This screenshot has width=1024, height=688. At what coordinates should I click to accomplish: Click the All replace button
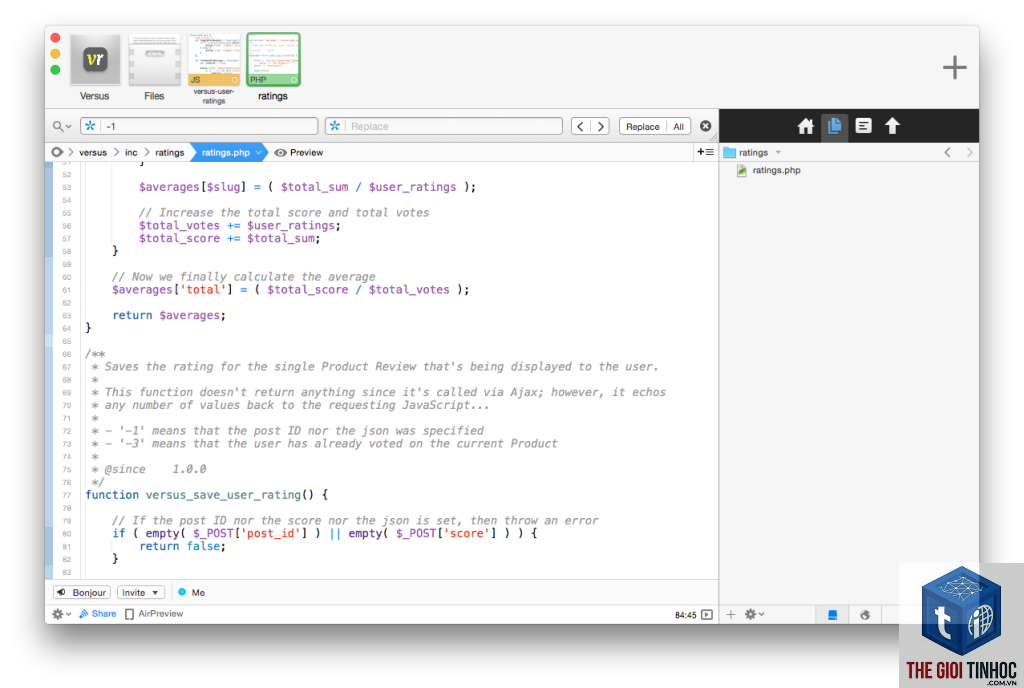pyautogui.click(x=679, y=126)
